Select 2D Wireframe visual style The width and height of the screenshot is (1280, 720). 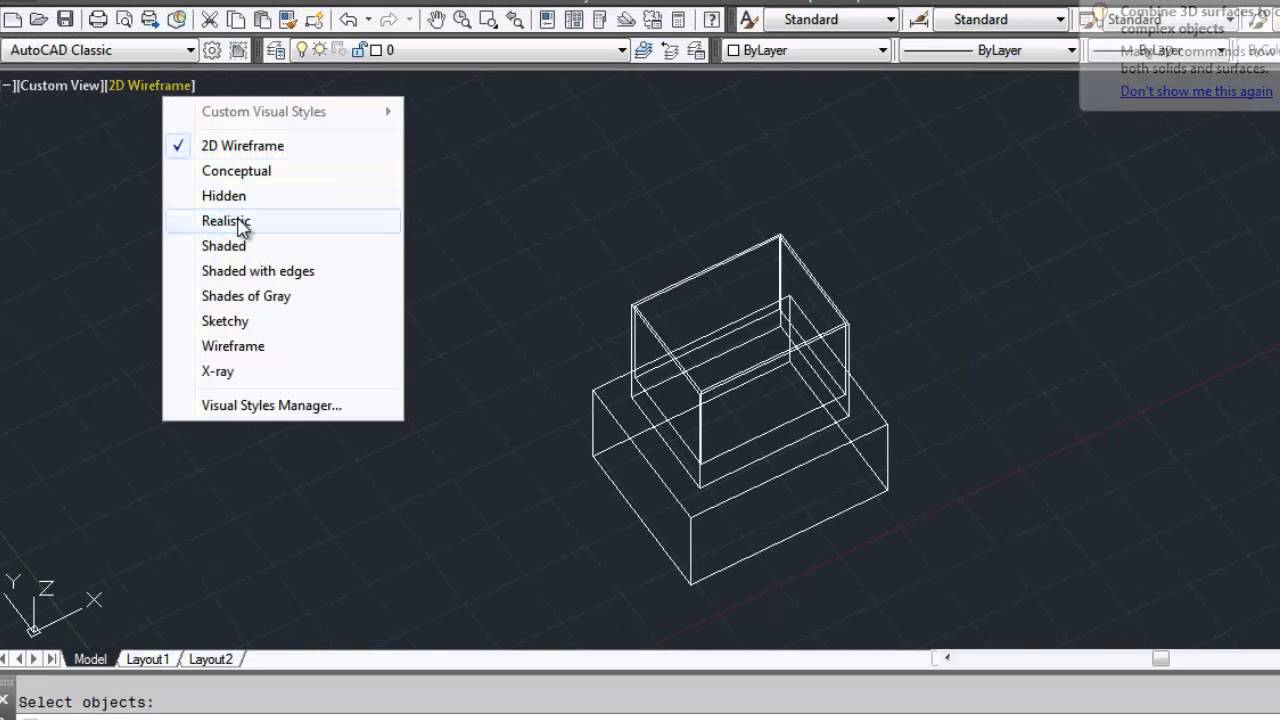(283, 146)
